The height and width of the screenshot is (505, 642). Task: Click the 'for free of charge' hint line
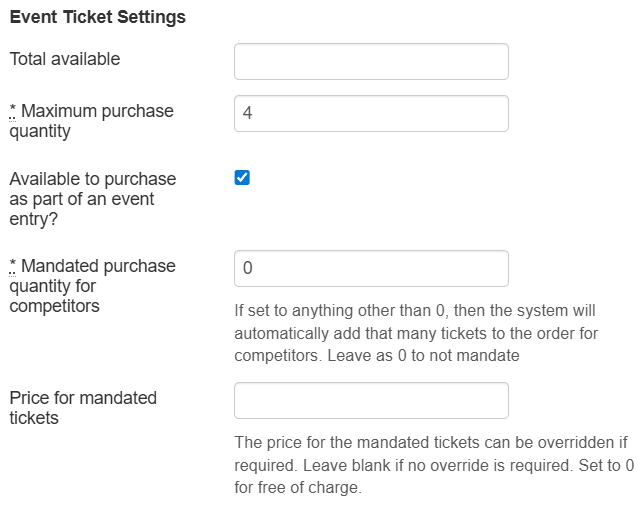point(298,487)
